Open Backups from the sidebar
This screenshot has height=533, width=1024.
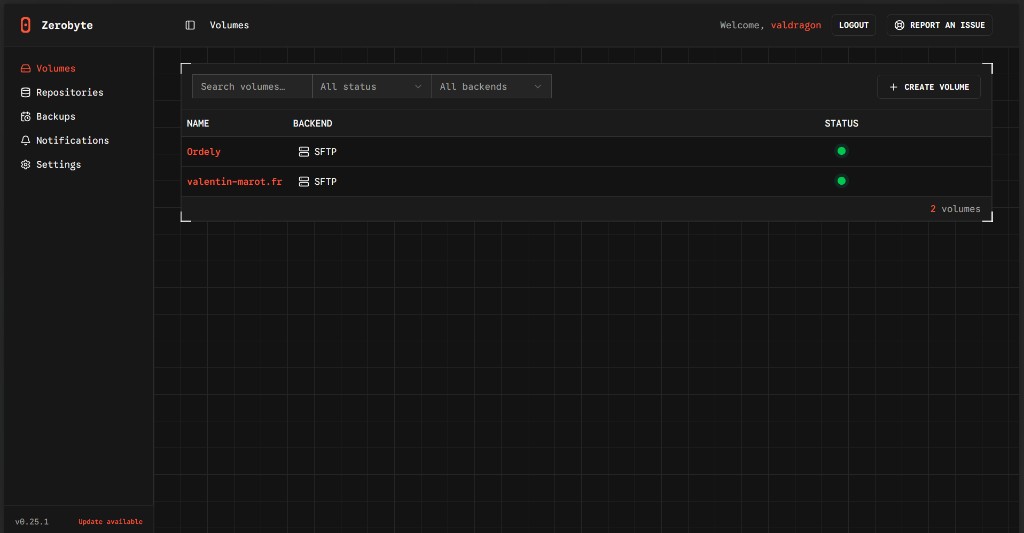coord(55,117)
